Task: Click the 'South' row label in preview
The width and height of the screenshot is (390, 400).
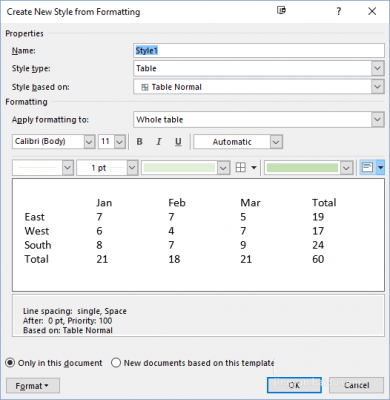Action: coord(38,245)
